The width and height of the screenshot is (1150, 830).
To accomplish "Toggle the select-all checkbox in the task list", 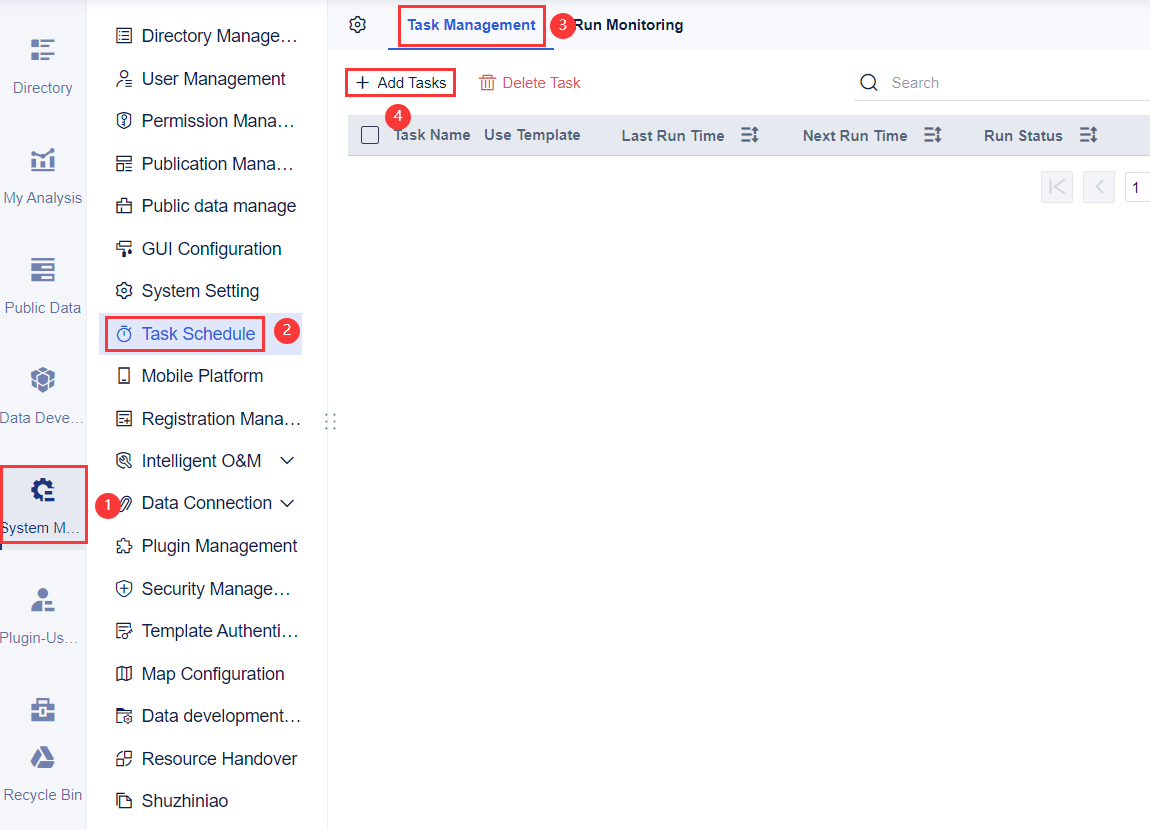I will pos(370,134).
